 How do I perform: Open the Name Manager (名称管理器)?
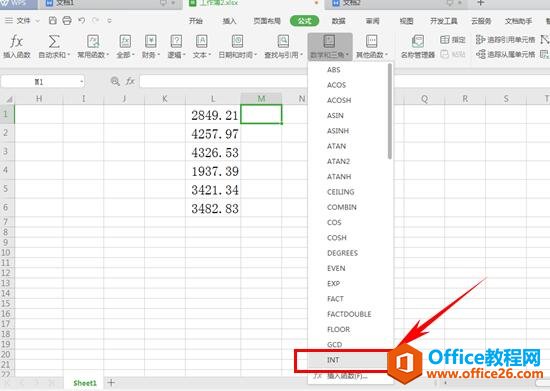417,46
